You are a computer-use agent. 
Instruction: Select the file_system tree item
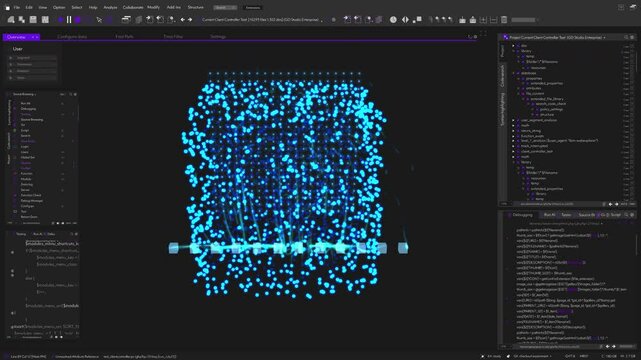click(535, 94)
